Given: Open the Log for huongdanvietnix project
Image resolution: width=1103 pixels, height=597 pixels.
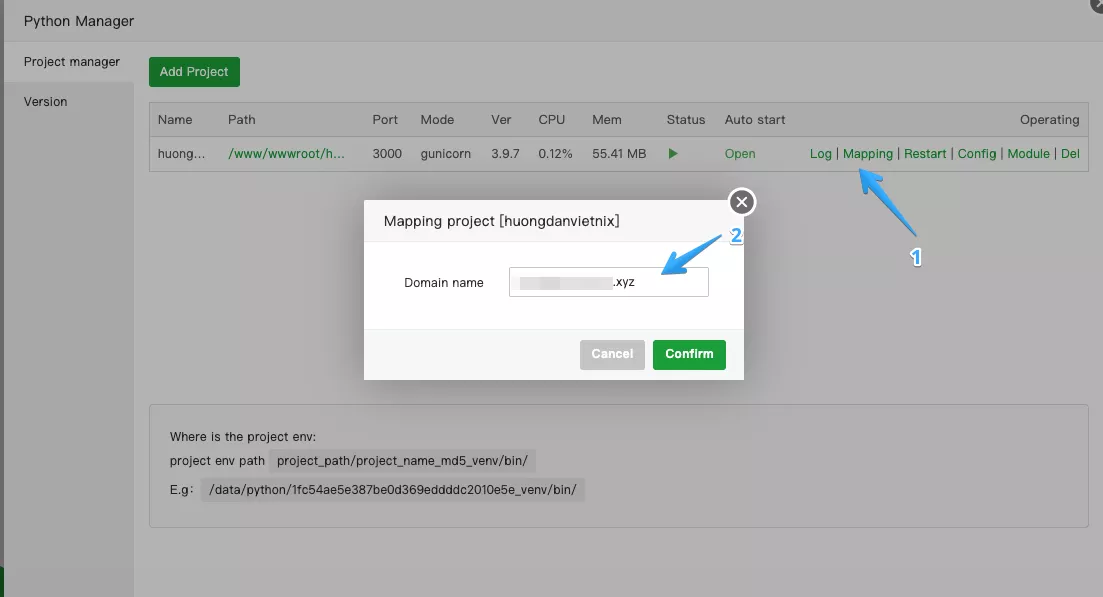Looking at the screenshot, I should click(820, 153).
